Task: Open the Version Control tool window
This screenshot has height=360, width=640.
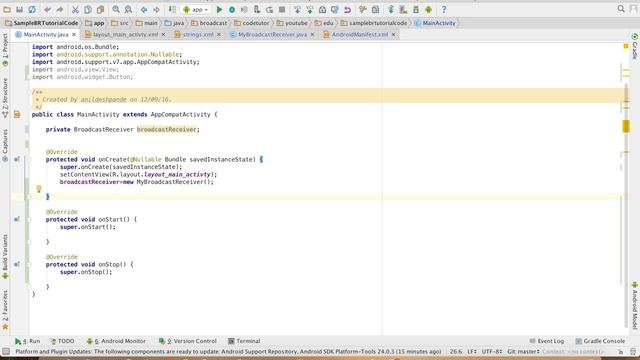Action: coord(188,341)
